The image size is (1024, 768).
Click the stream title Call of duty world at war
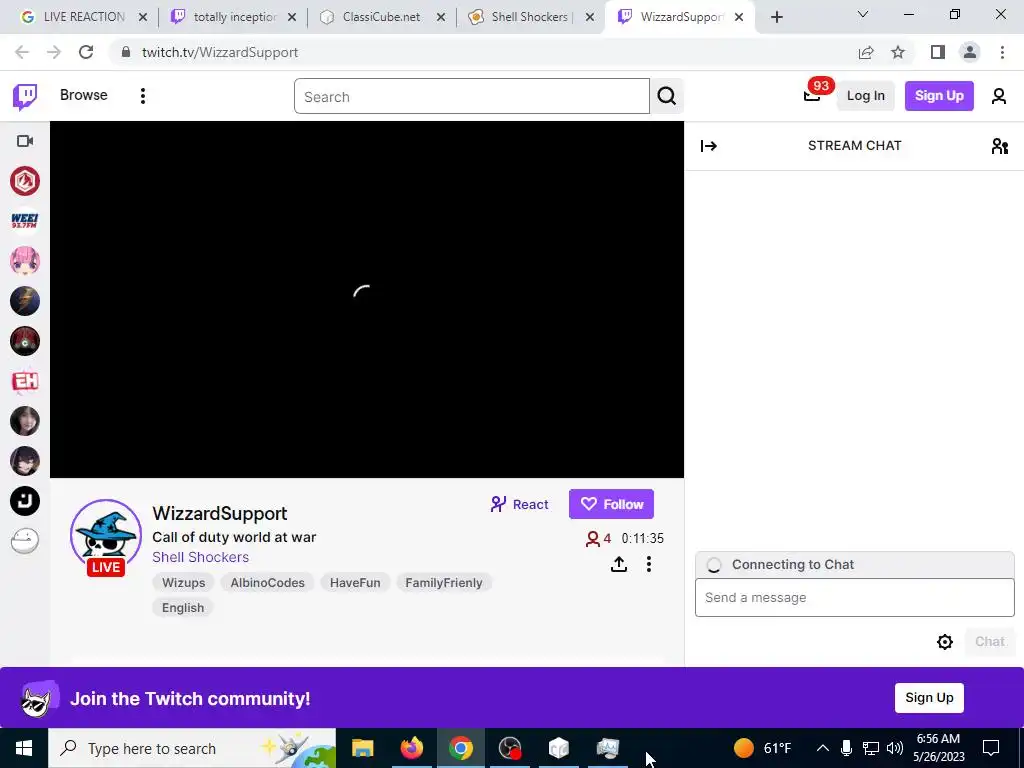pyautogui.click(x=234, y=537)
